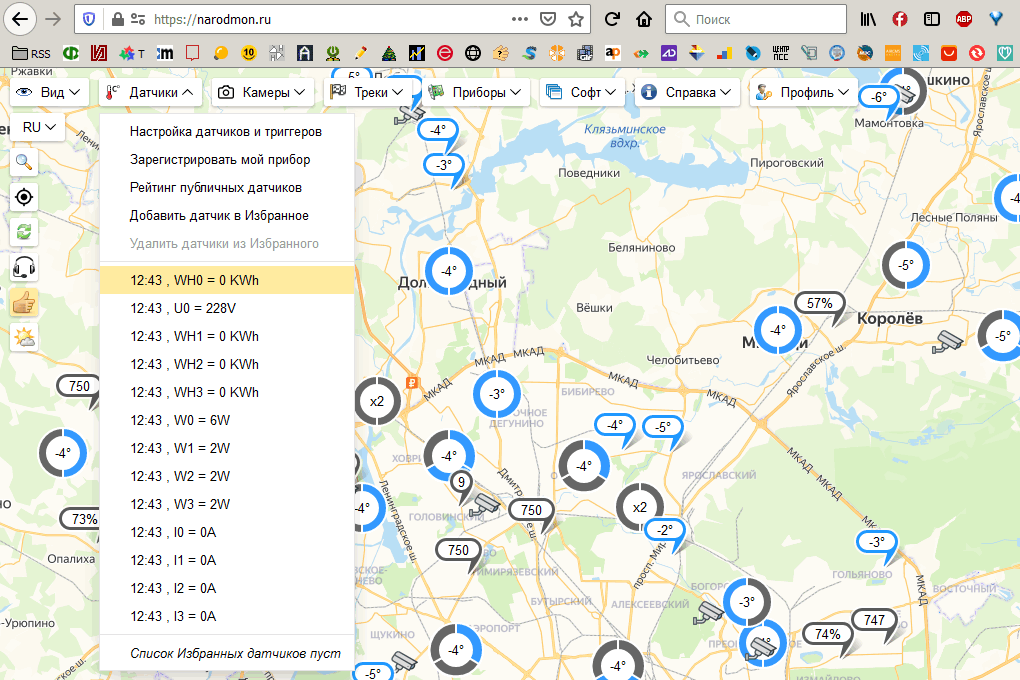Focus the Поиск browser search field
The width and height of the screenshot is (1020, 680).
(x=756, y=19)
